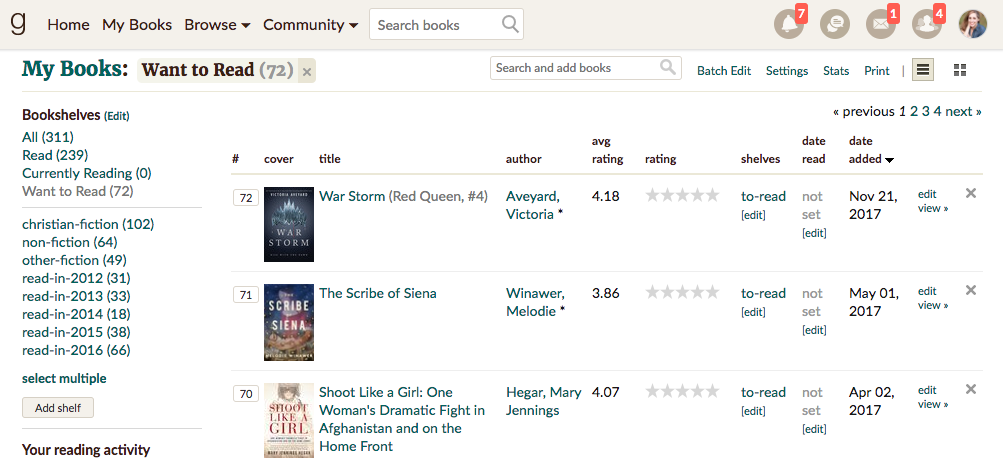Switch to the cover grid view

click(x=960, y=70)
